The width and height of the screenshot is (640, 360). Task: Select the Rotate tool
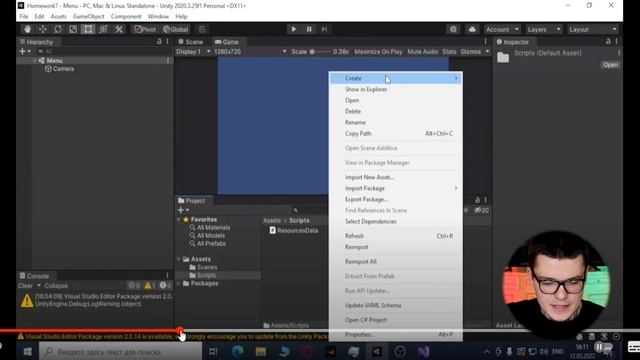(58, 29)
